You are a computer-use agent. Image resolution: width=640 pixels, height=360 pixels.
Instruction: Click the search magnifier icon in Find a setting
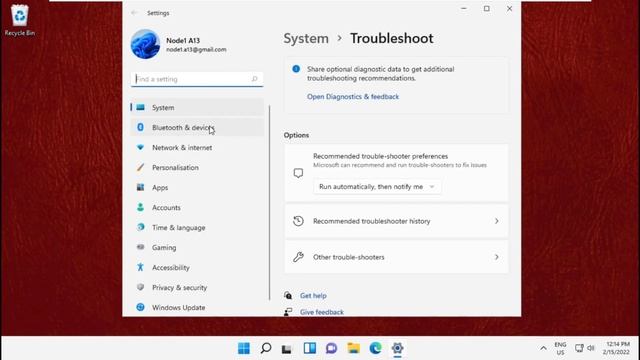click(x=254, y=79)
